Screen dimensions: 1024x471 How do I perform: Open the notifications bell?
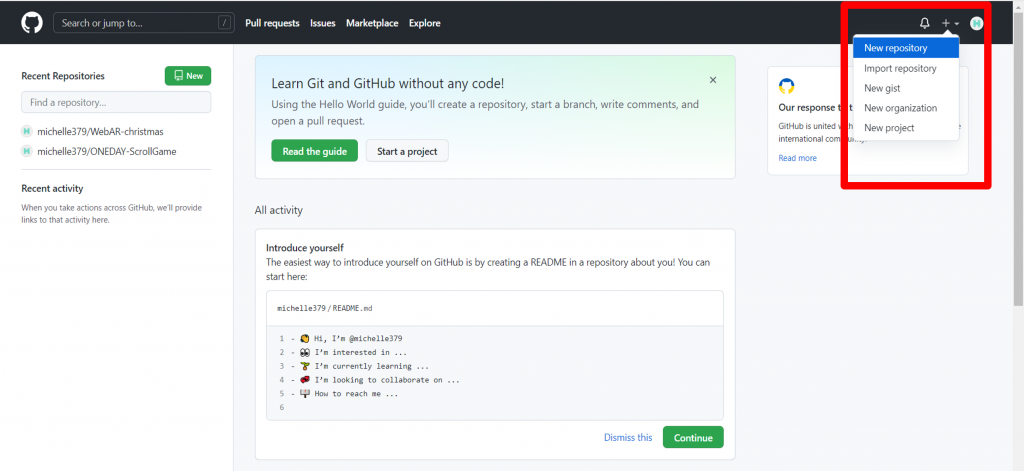[x=924, y=24]
